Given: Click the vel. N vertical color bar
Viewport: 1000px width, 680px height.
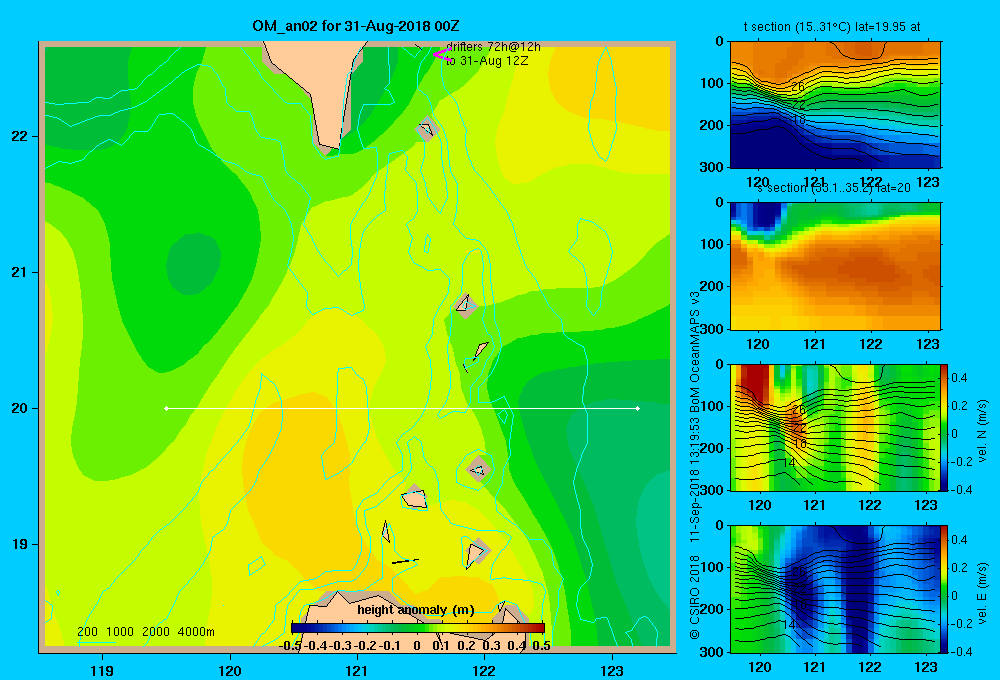Looking at the screenshot, I should pos(945,427).
